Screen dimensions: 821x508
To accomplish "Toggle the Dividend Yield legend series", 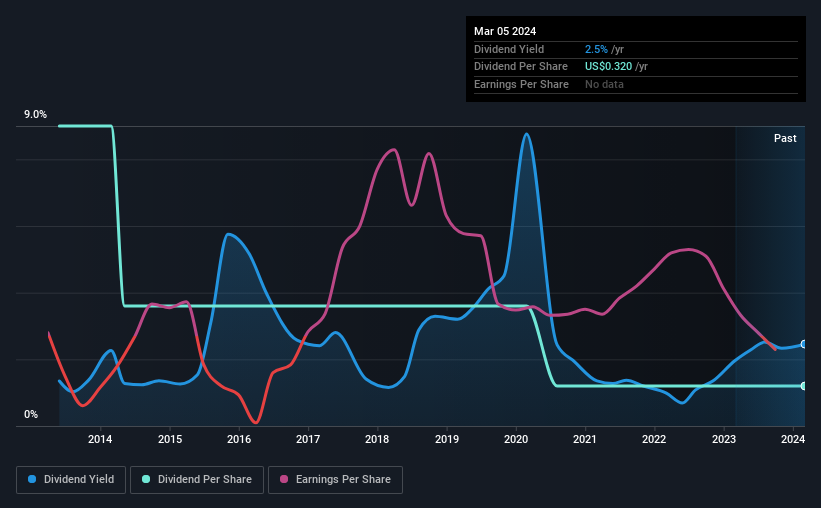I will pos(71,479).
